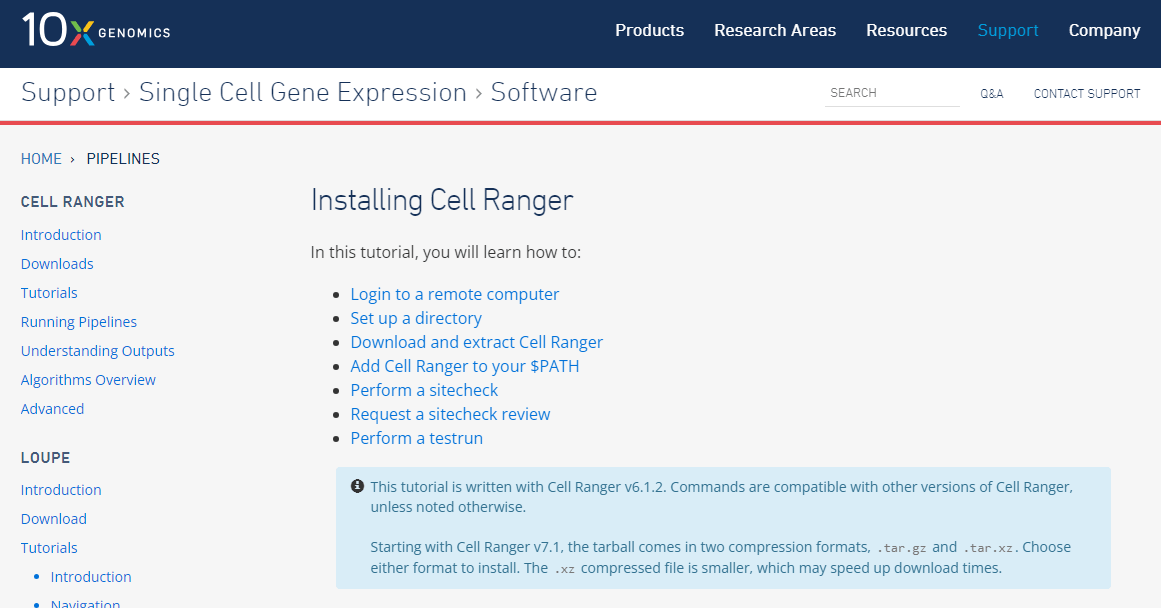The width and height of the screenshot is (1161, 608).
Task: Open Cell Ranger Downloads in the sidebar
Action: (x=57, y=264)
